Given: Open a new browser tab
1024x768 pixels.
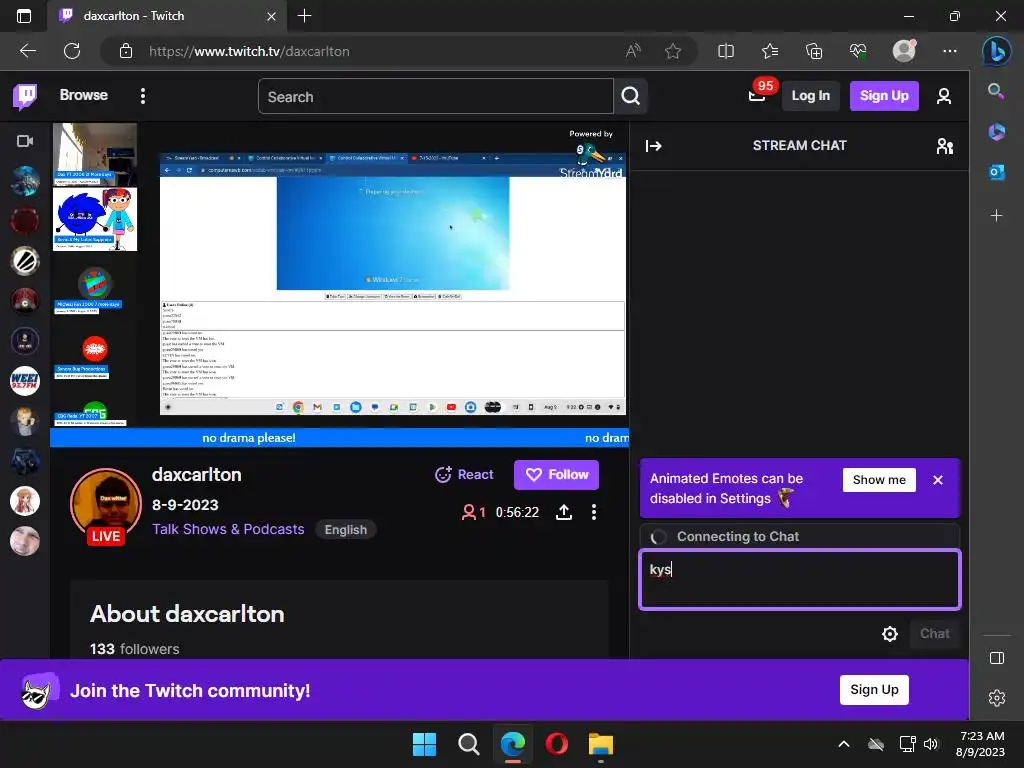Looking at the screenshot, I should [x=304, y=16].
